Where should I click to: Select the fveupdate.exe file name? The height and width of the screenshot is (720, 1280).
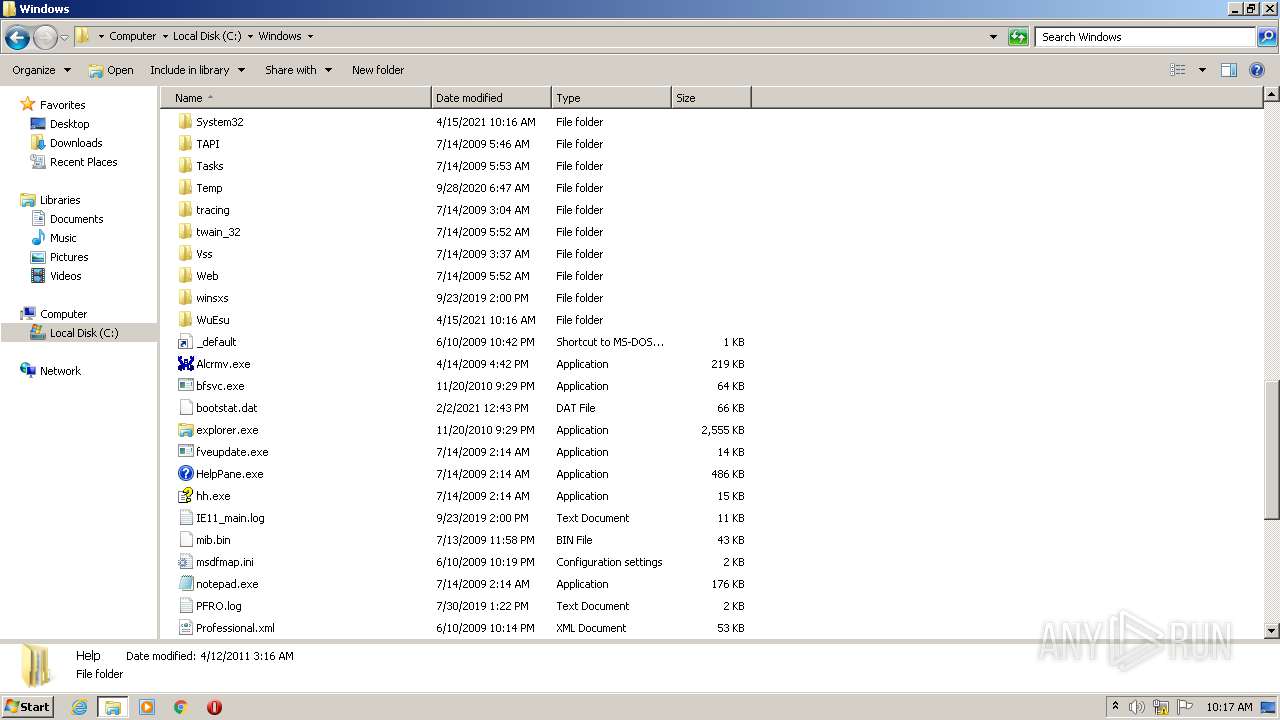point(232,452)
